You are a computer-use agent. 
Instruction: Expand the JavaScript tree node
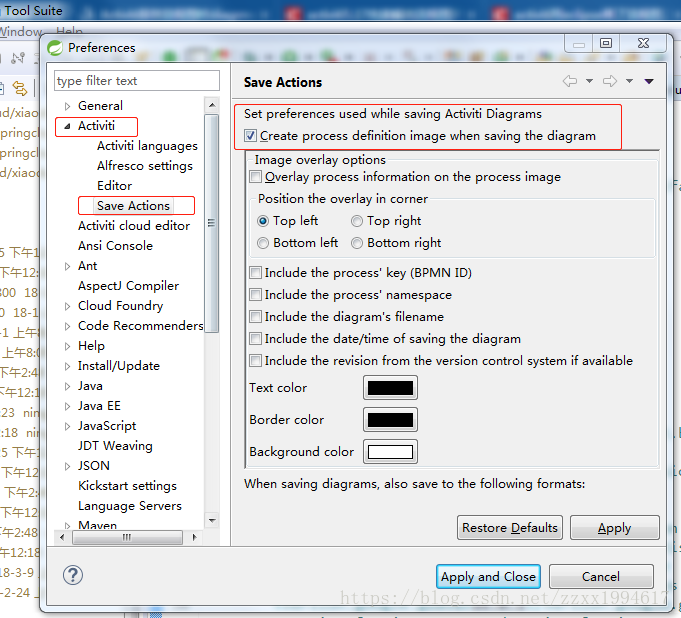pos(67,426)
